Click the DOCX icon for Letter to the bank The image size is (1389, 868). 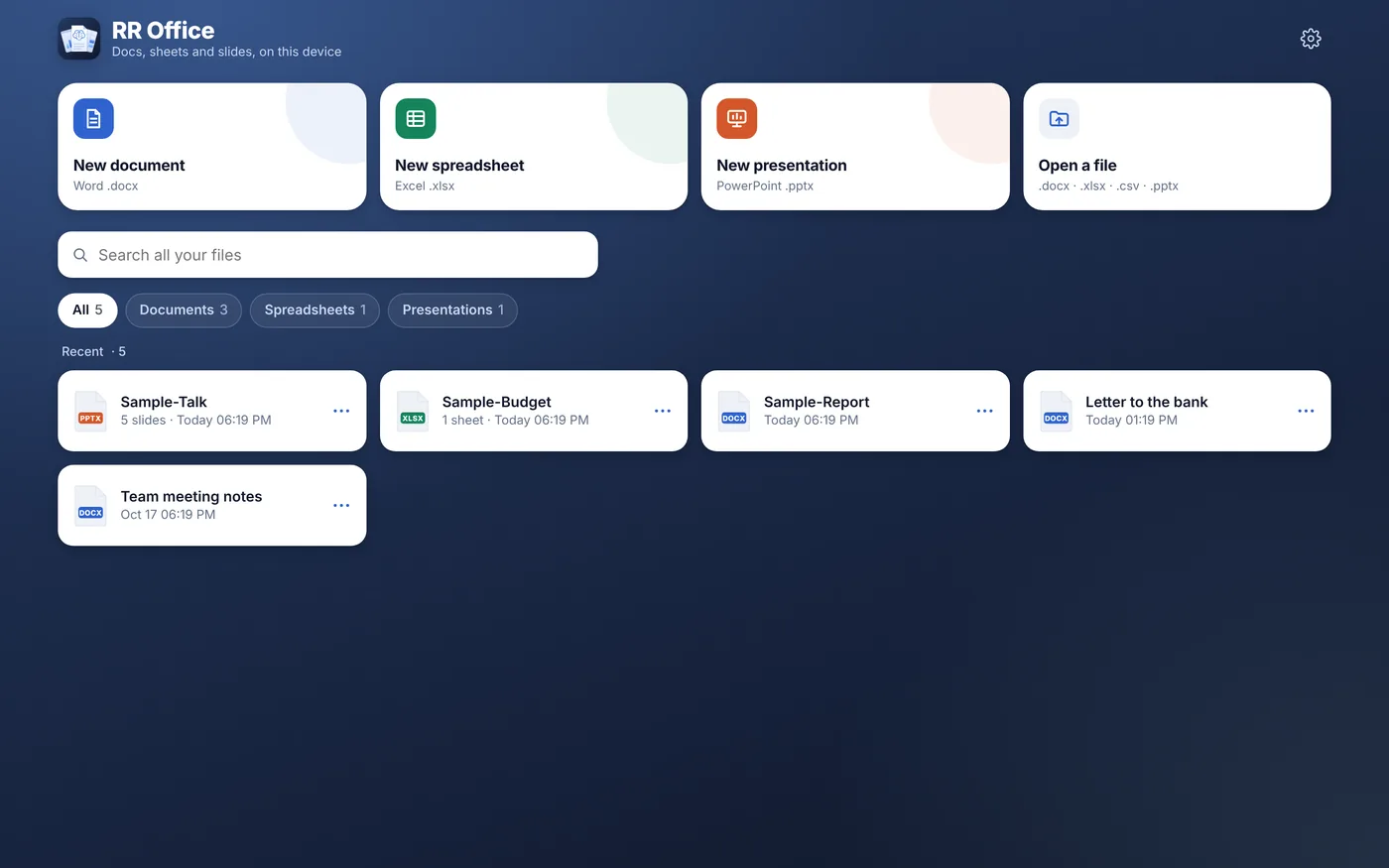point(1056,411)
